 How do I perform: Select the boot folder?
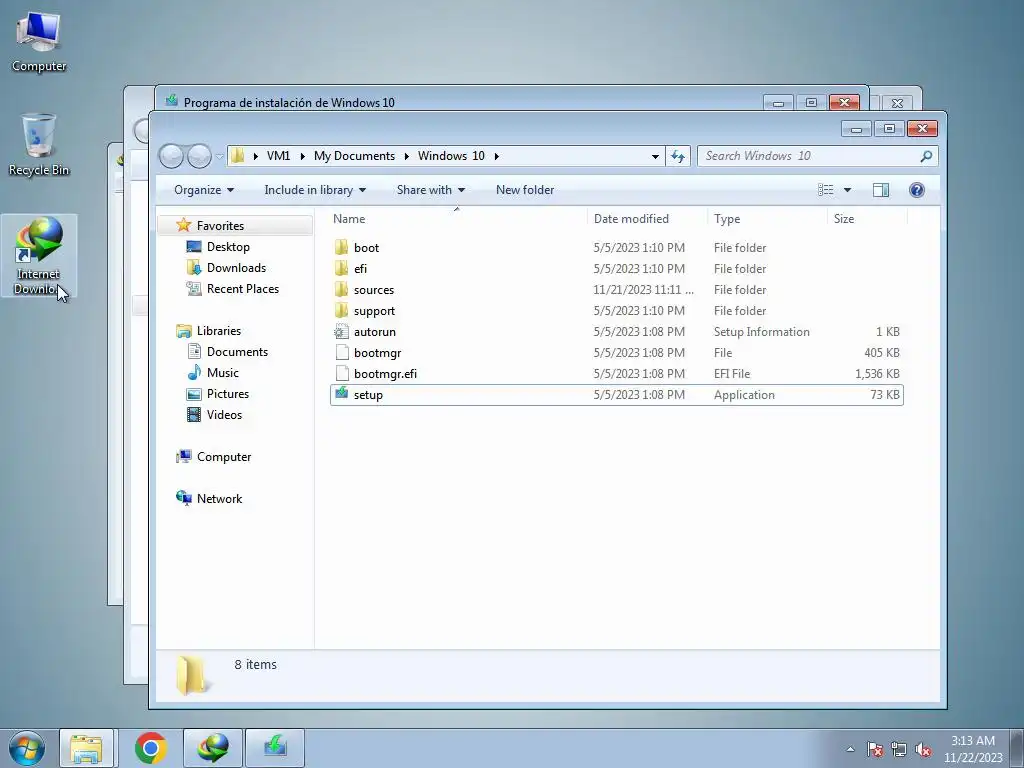click(x=617, y=248)
